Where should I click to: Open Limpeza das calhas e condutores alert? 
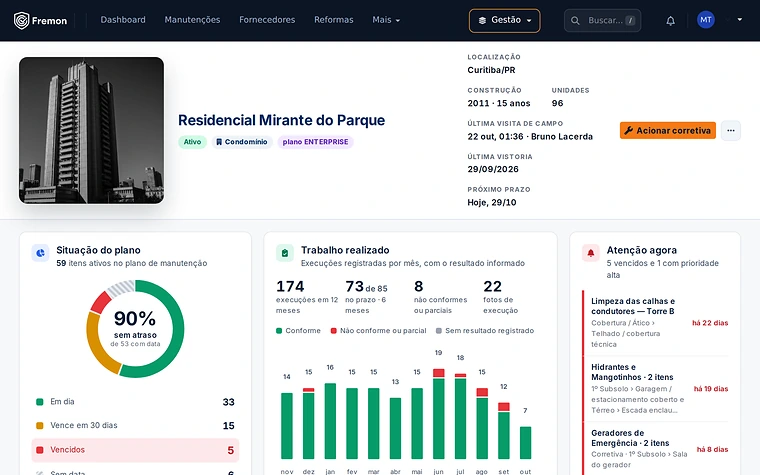coord(656,322)
